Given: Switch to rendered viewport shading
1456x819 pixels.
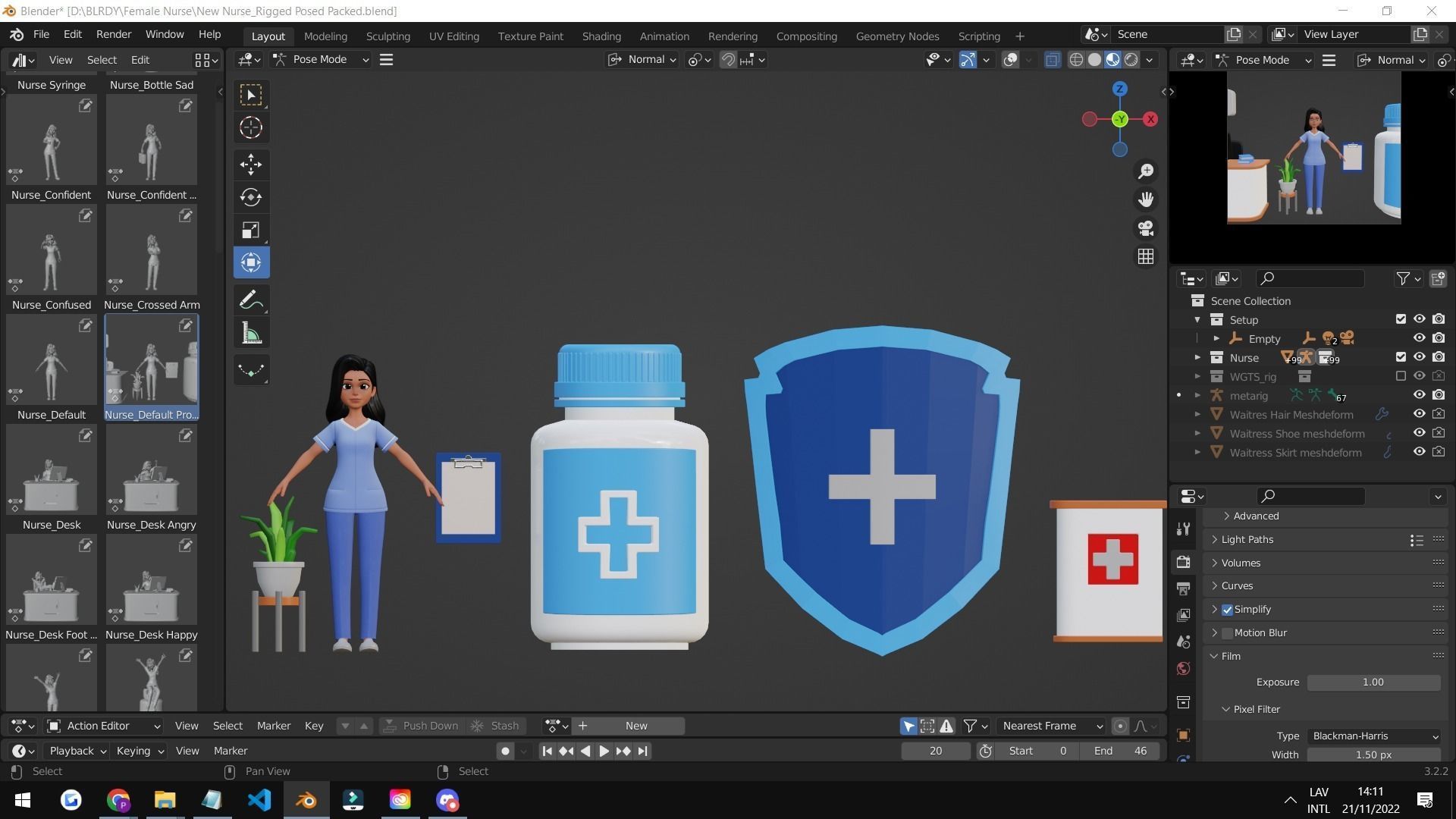Looking at the screenshot, I should (1131, 60).
